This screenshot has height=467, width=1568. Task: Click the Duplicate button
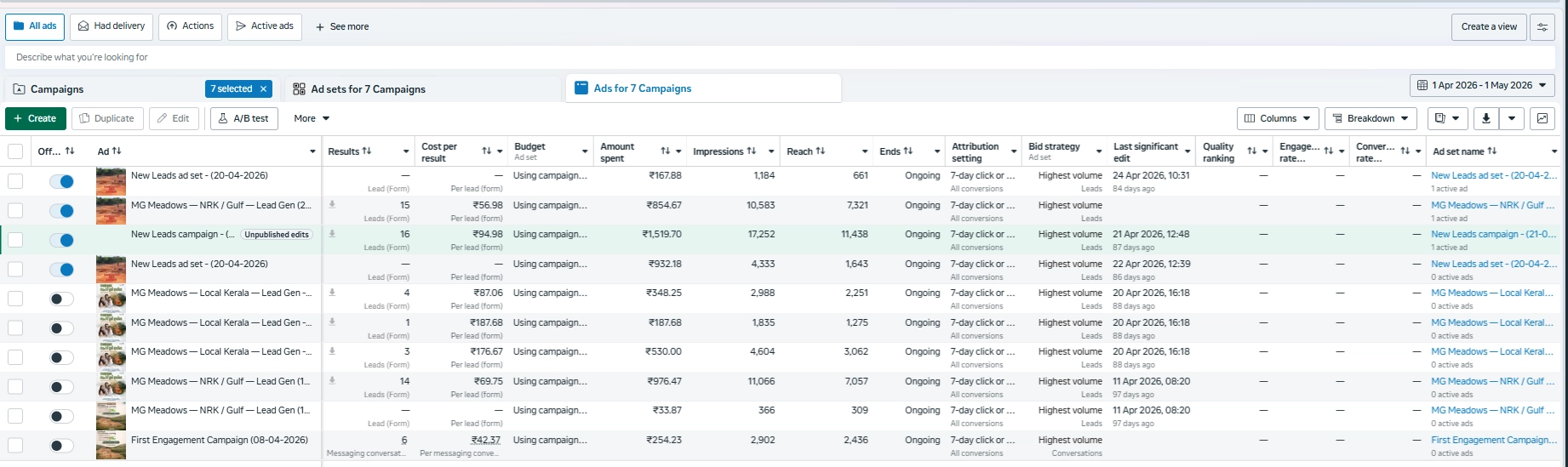tap(107, 118)
